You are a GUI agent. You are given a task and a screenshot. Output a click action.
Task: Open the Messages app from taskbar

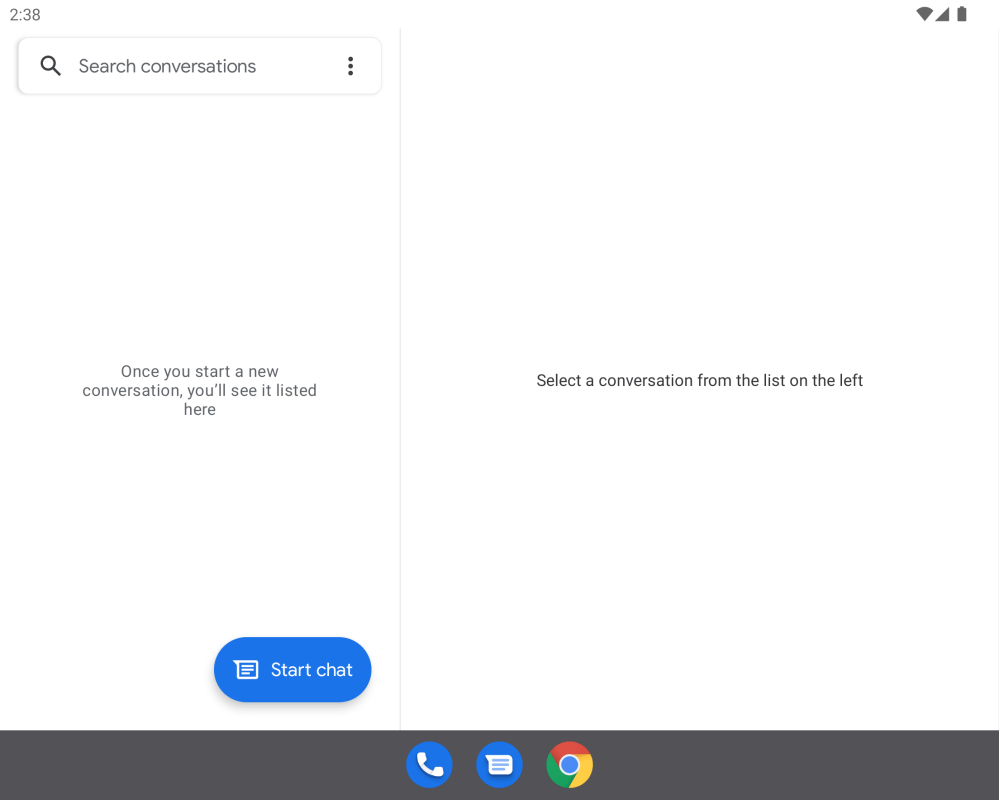499,765
